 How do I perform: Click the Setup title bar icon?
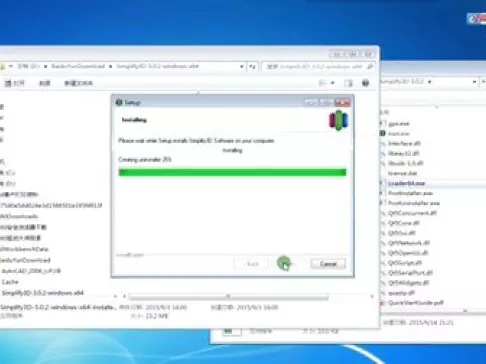pos(119,102)
